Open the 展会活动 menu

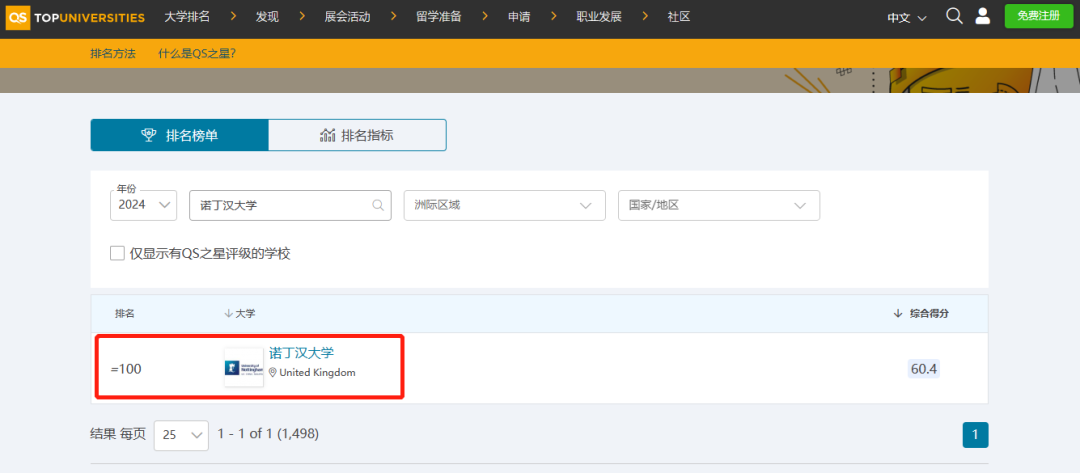348,17
